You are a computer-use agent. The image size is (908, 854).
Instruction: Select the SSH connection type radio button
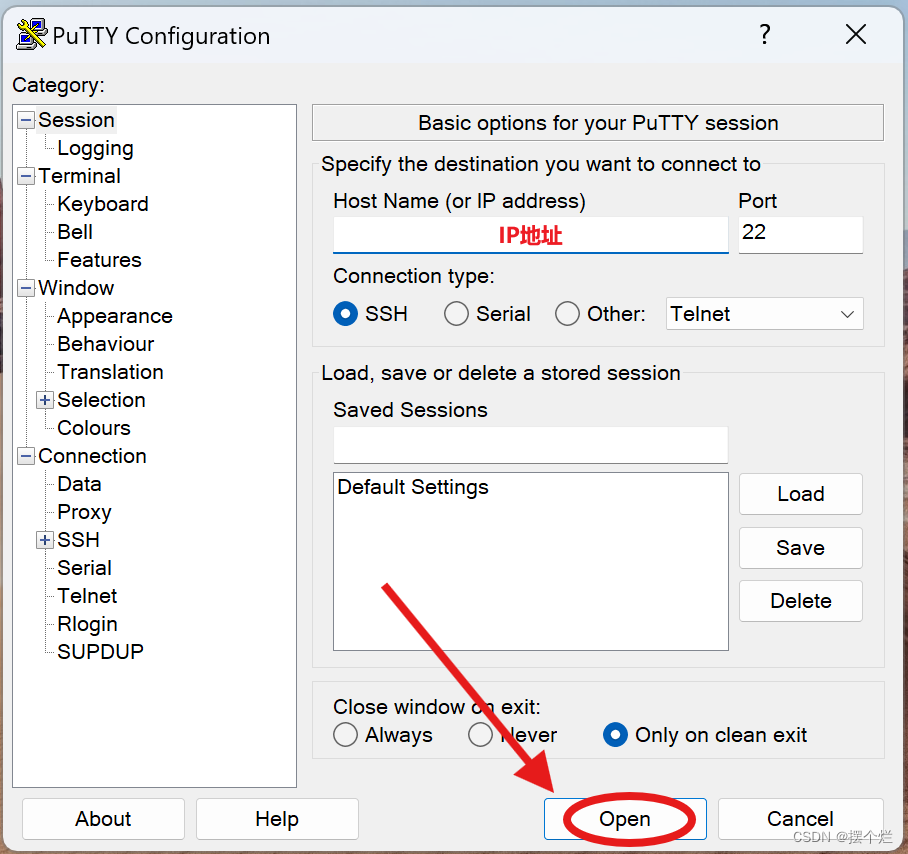[x=346, y=314]
